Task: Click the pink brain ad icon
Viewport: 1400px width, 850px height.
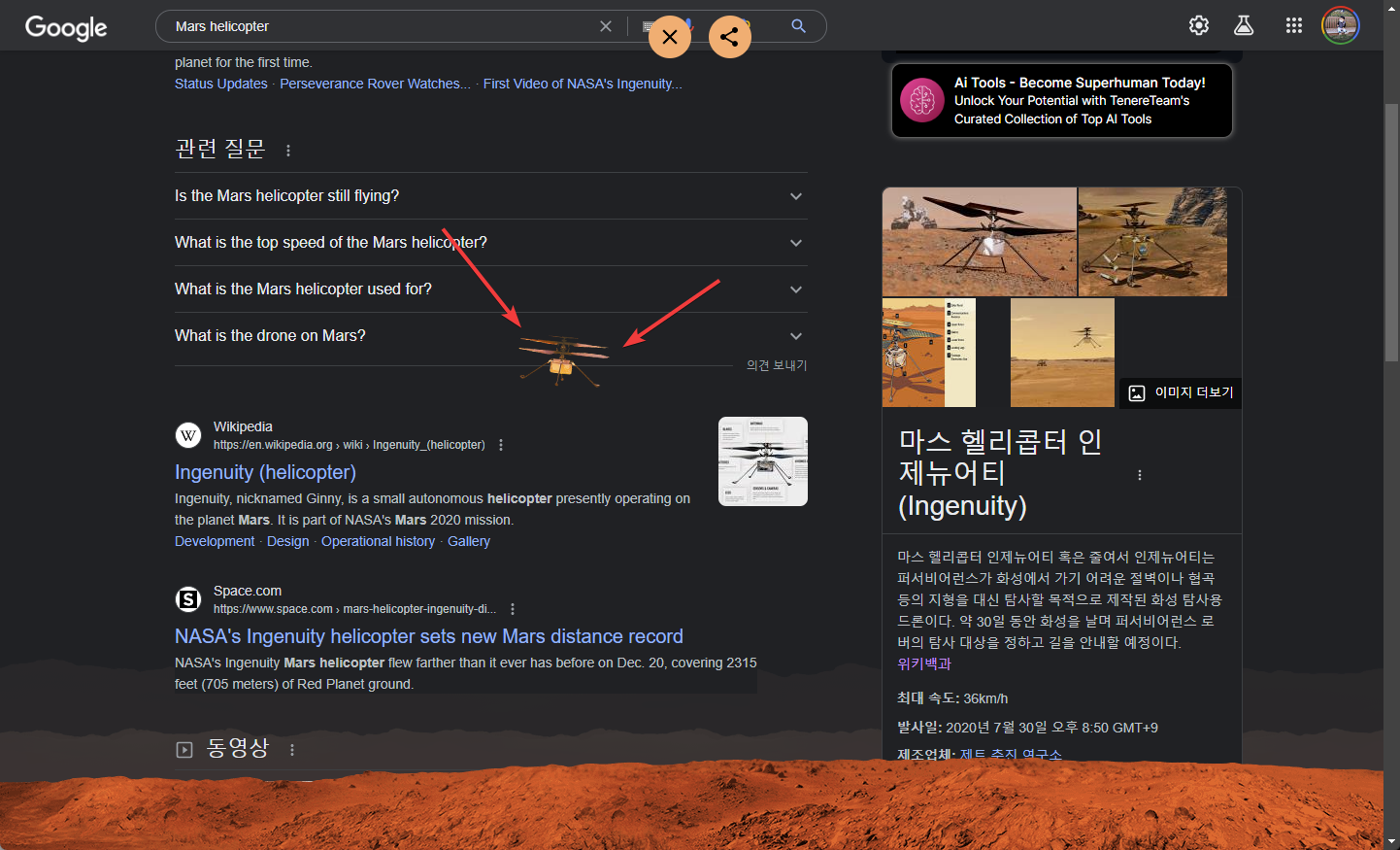Action: [922, 101]
